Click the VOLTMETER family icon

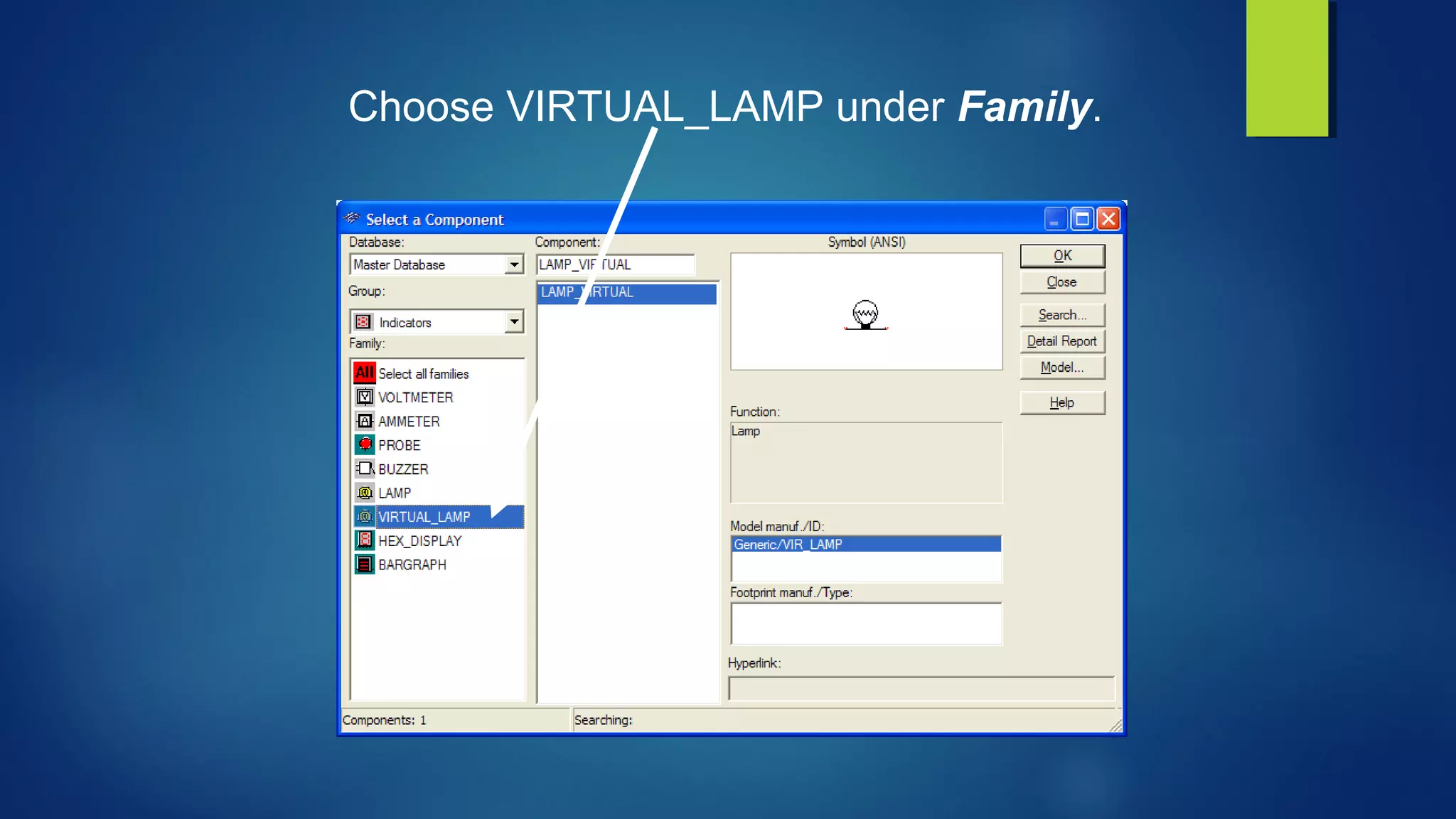point(365,397)
